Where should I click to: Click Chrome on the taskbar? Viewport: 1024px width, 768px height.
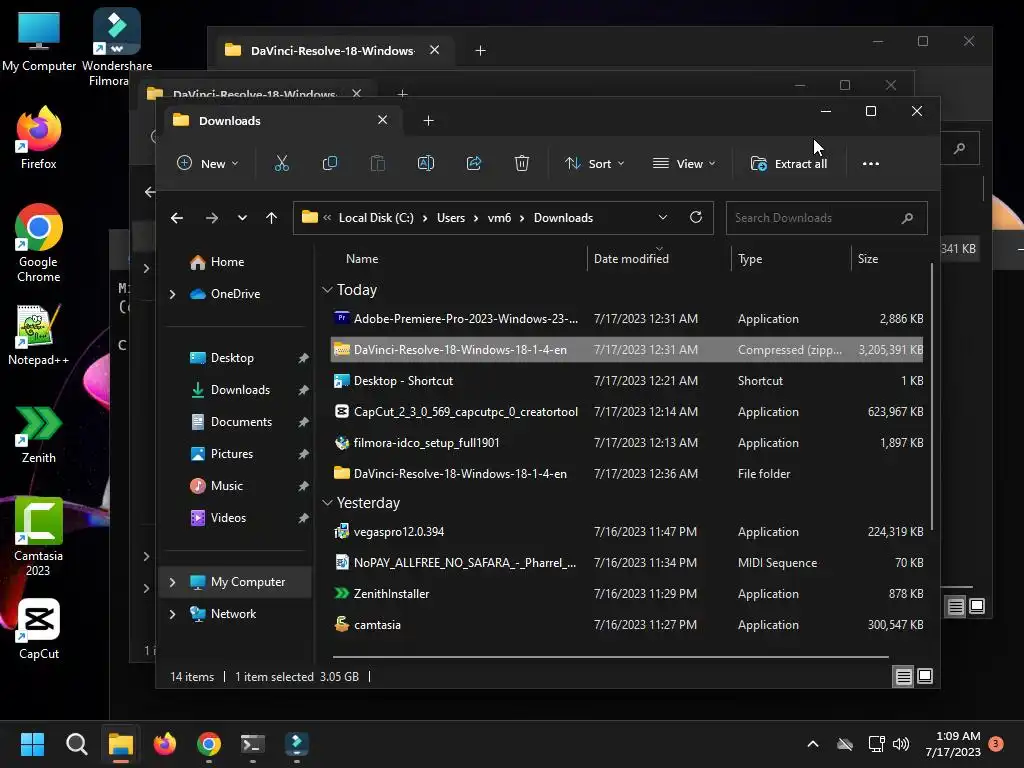(x=209, y=744)
